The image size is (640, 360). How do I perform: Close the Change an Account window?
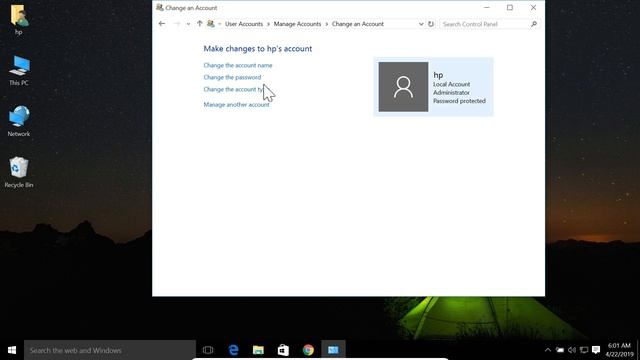tap(533, 8)
